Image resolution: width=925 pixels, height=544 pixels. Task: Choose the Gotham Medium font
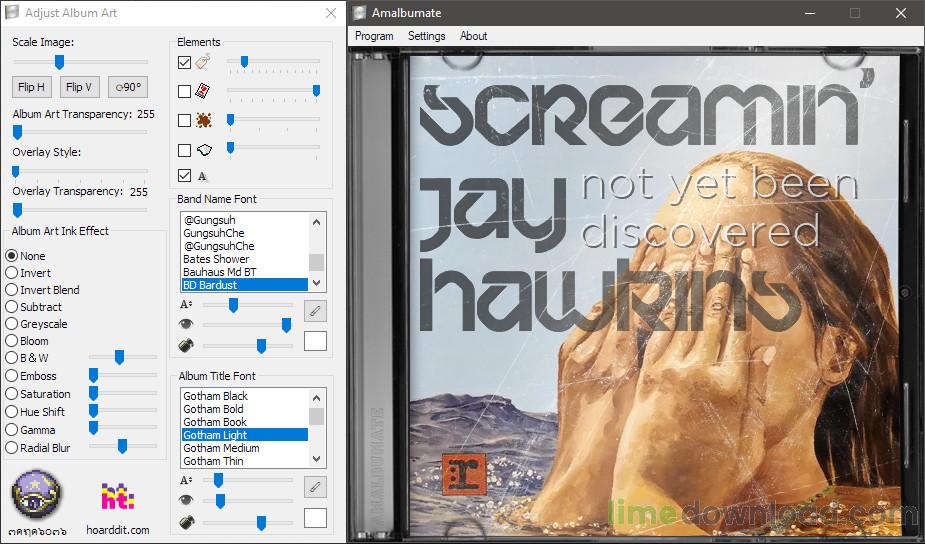click(245, 448)
